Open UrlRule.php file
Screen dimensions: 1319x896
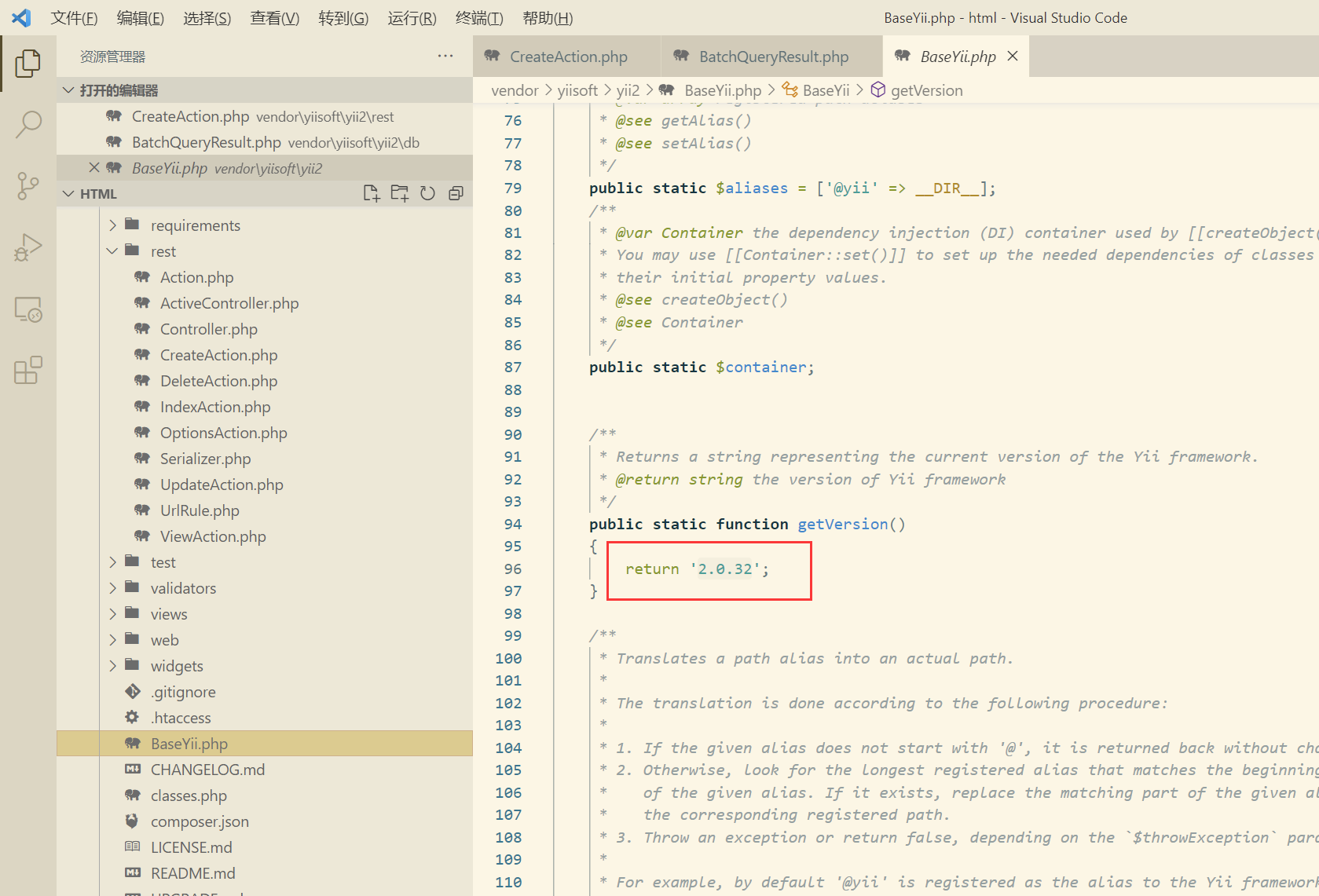(x=200, y=510)
